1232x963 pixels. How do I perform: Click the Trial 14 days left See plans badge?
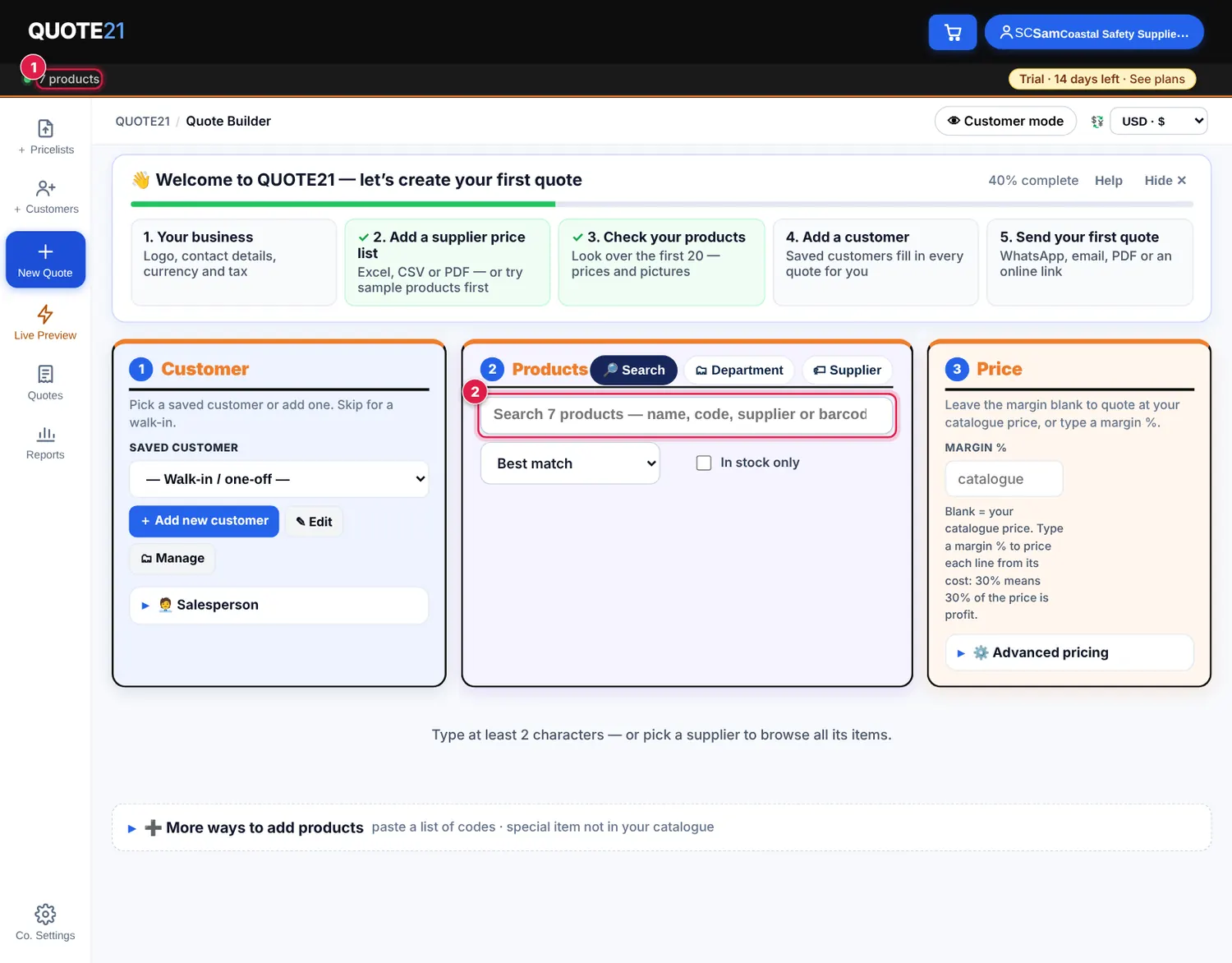(x=1102, y=79)
